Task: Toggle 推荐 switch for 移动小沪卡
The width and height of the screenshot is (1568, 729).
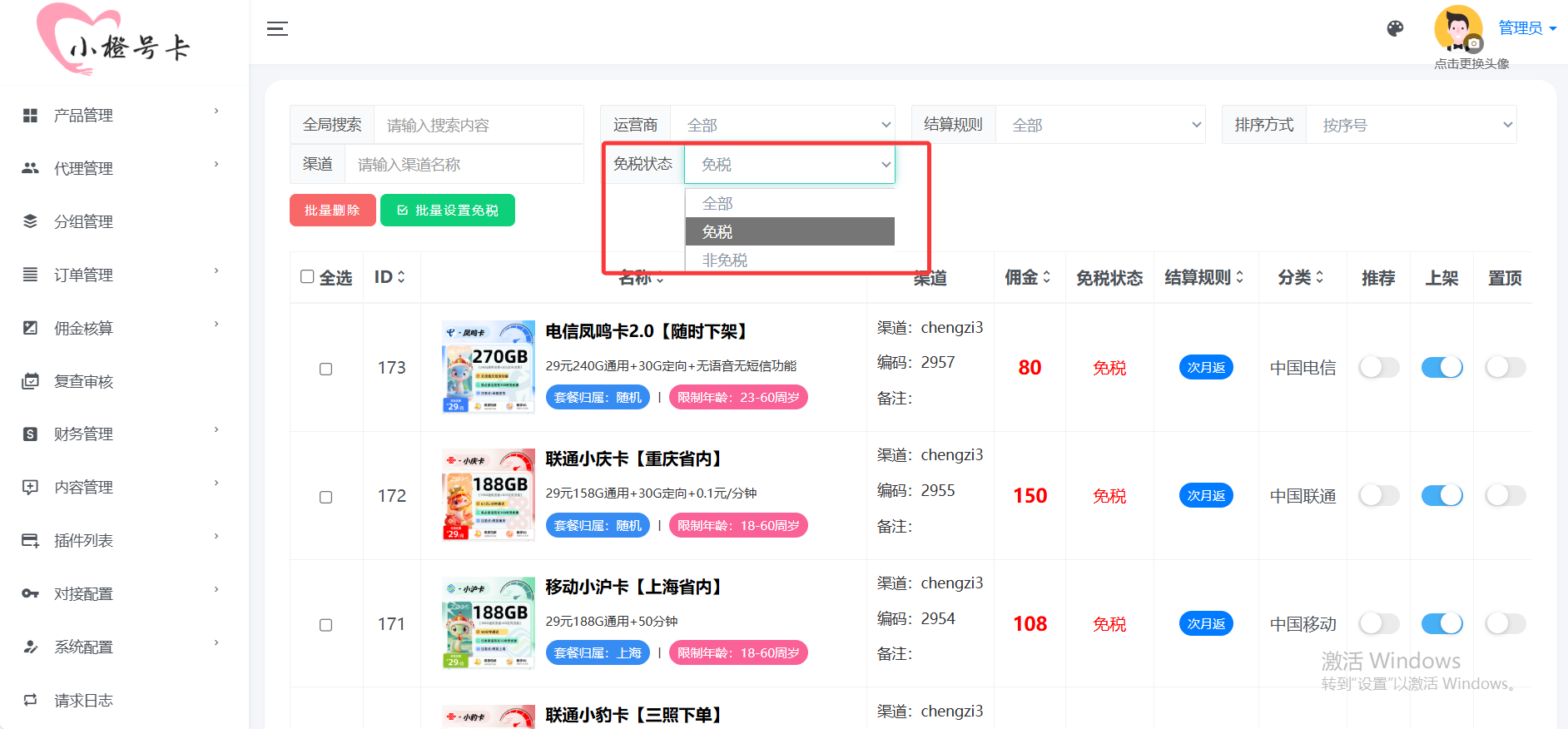Action: 1378,623
